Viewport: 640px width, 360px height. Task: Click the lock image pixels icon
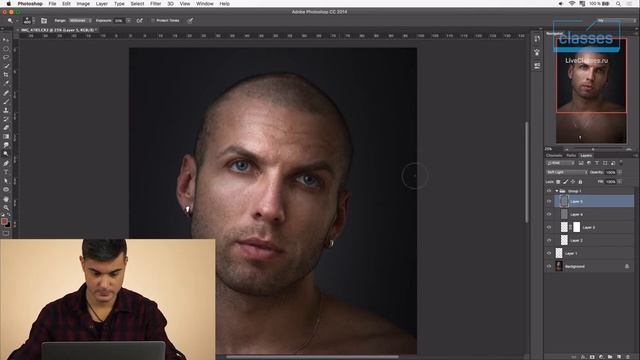point(566,182)
